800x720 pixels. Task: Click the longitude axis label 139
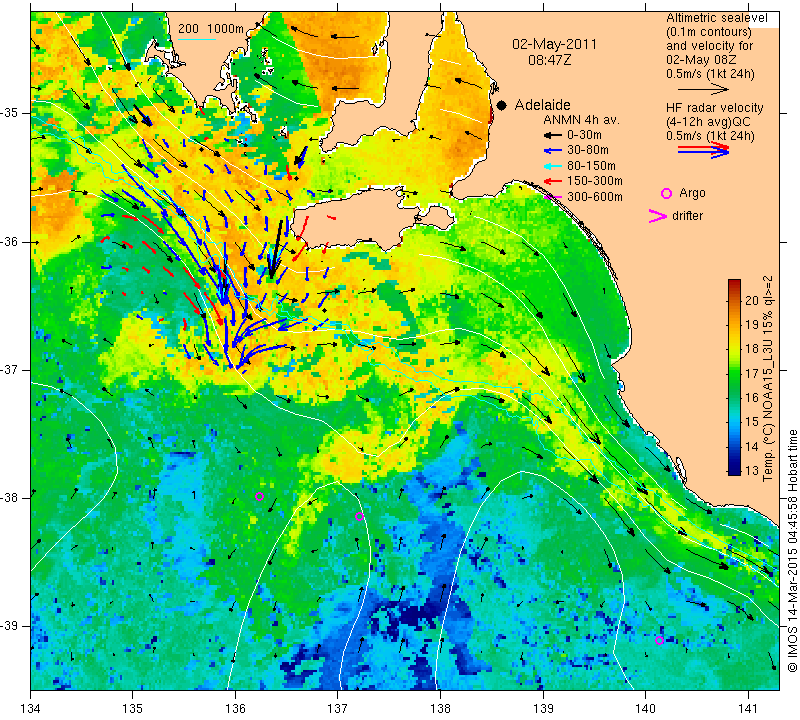pos(543,709)
